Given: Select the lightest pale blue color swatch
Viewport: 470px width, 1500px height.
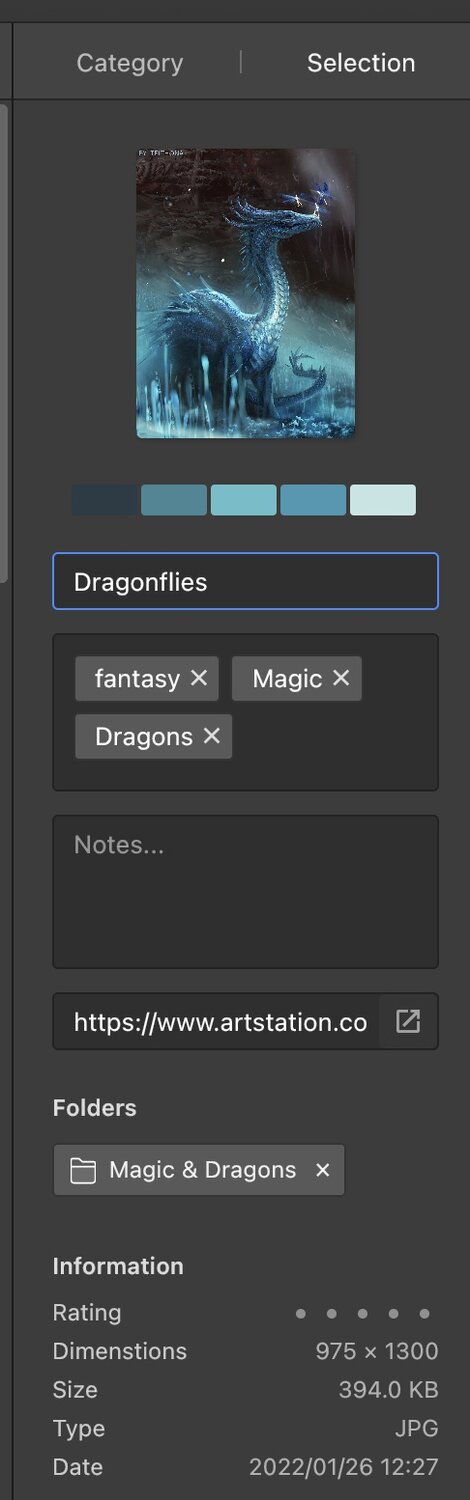Looking at the screenshot, I should point(383,500).
